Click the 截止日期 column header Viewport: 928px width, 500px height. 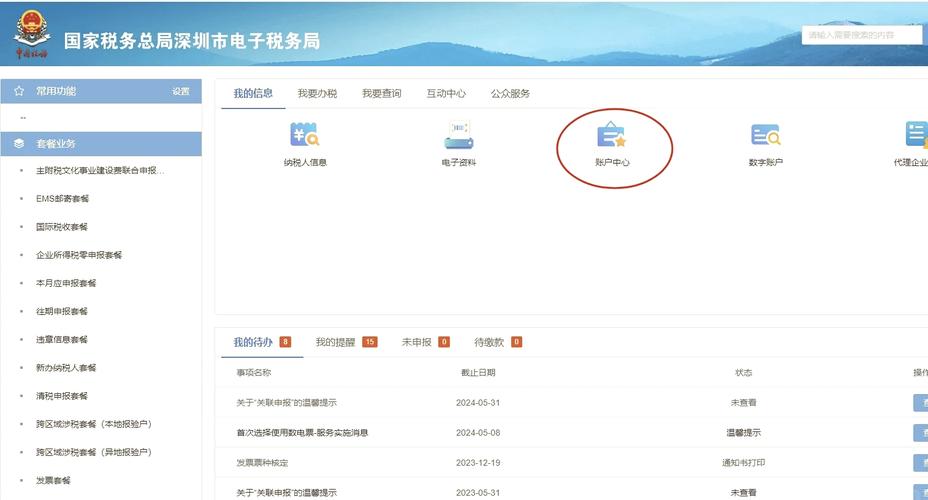coord(478,373)
